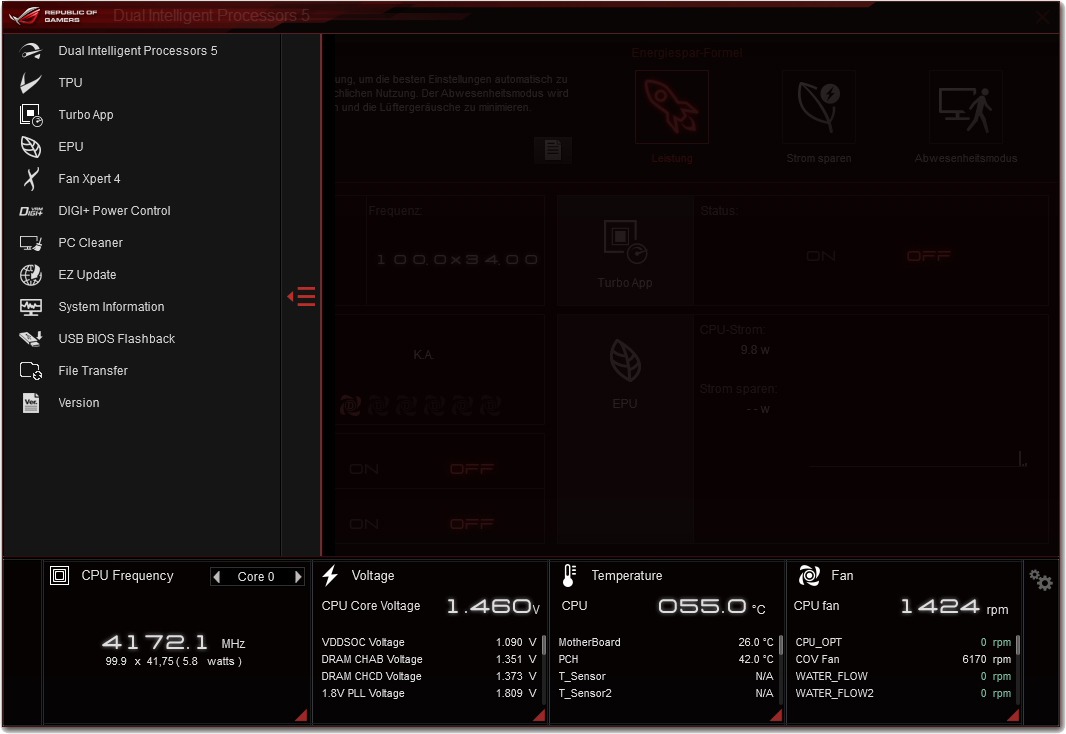Open Fan Xpert 4 icon

point(31,179)
